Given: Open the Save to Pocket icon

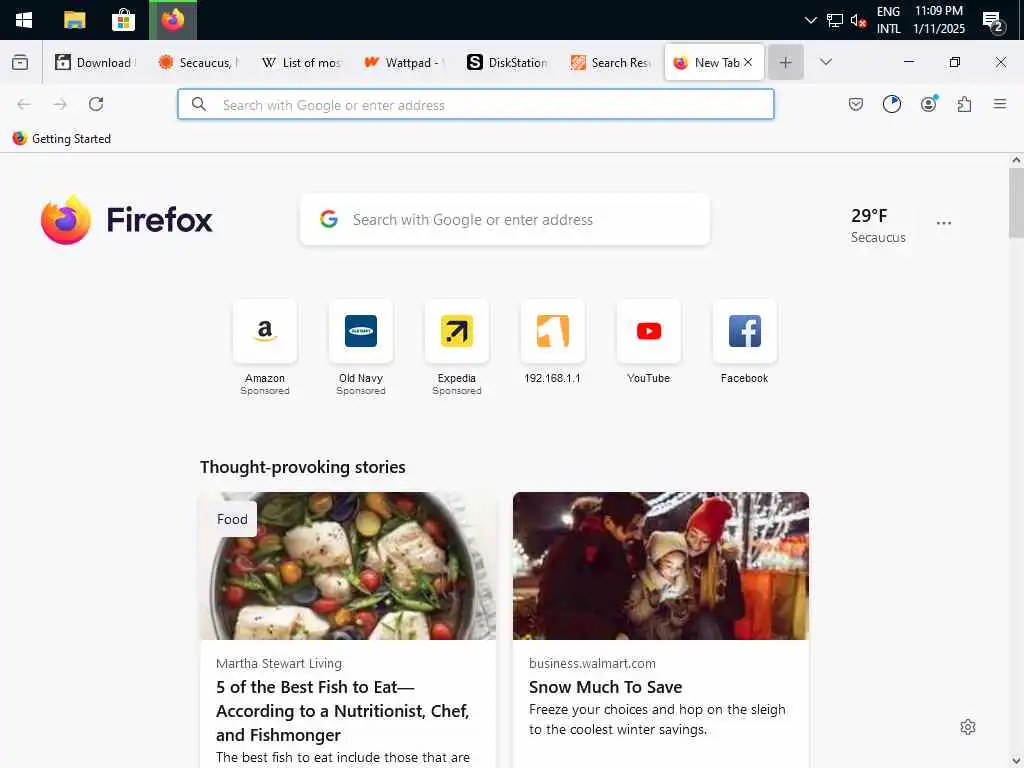Looking at the screenshot, I should pyautogui.click(x=856, y=104).
